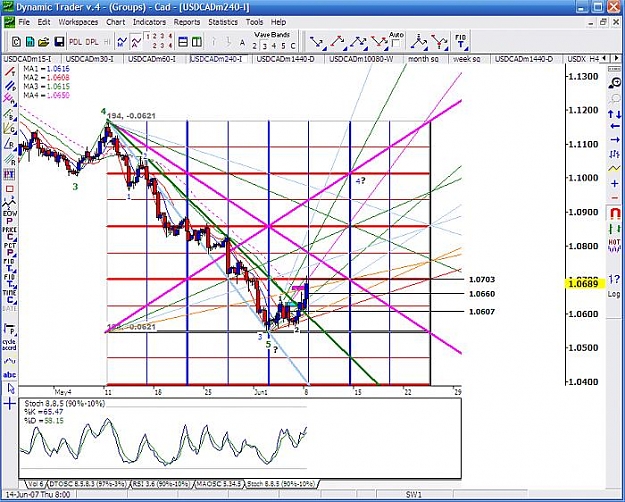Open the red zigzag down pattern dropdown
The height and width of the screenshot is (502, 625).
click(x=379, y=42)
